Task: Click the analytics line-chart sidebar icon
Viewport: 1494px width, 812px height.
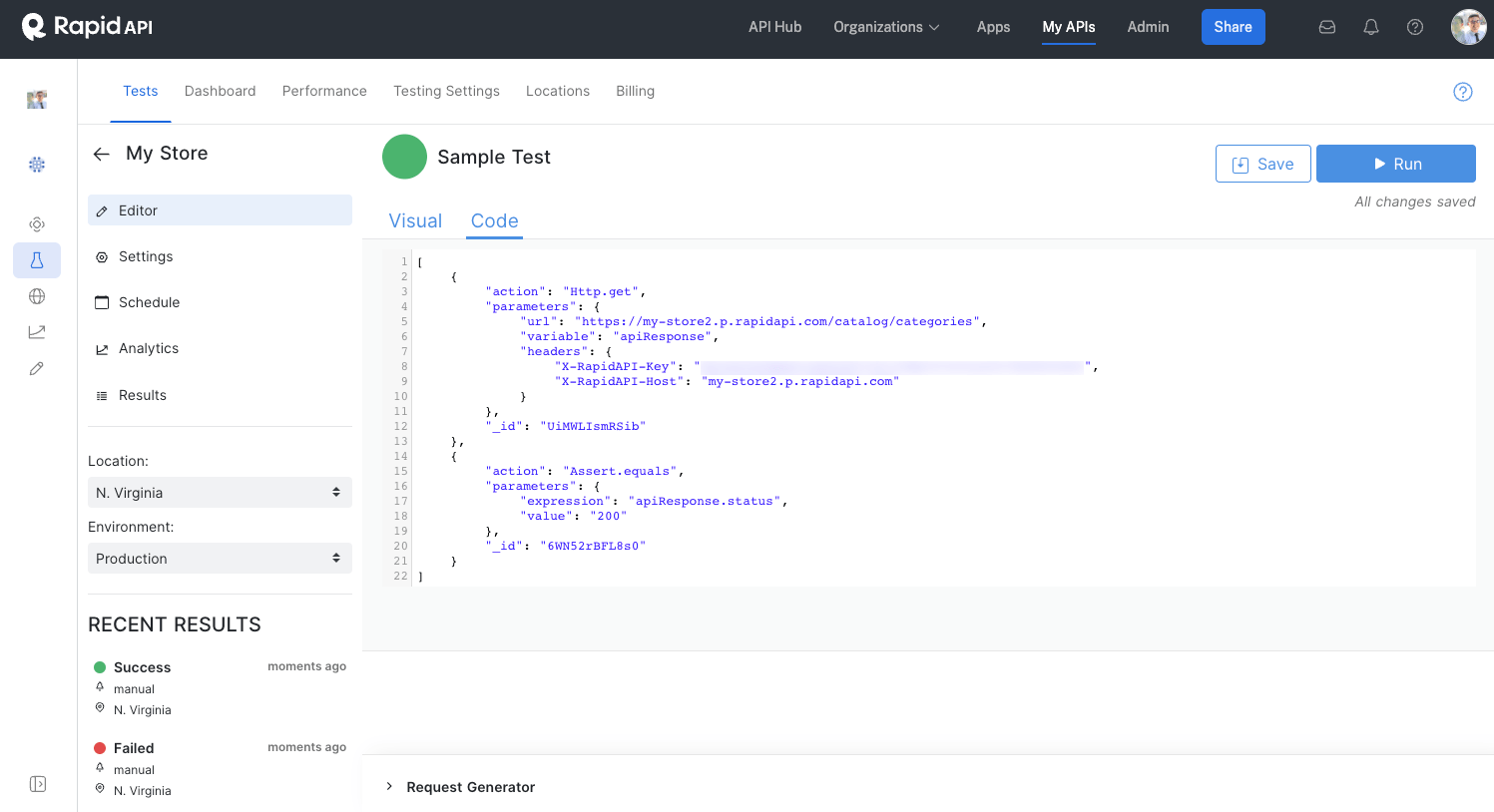Action: coord(37,332)
